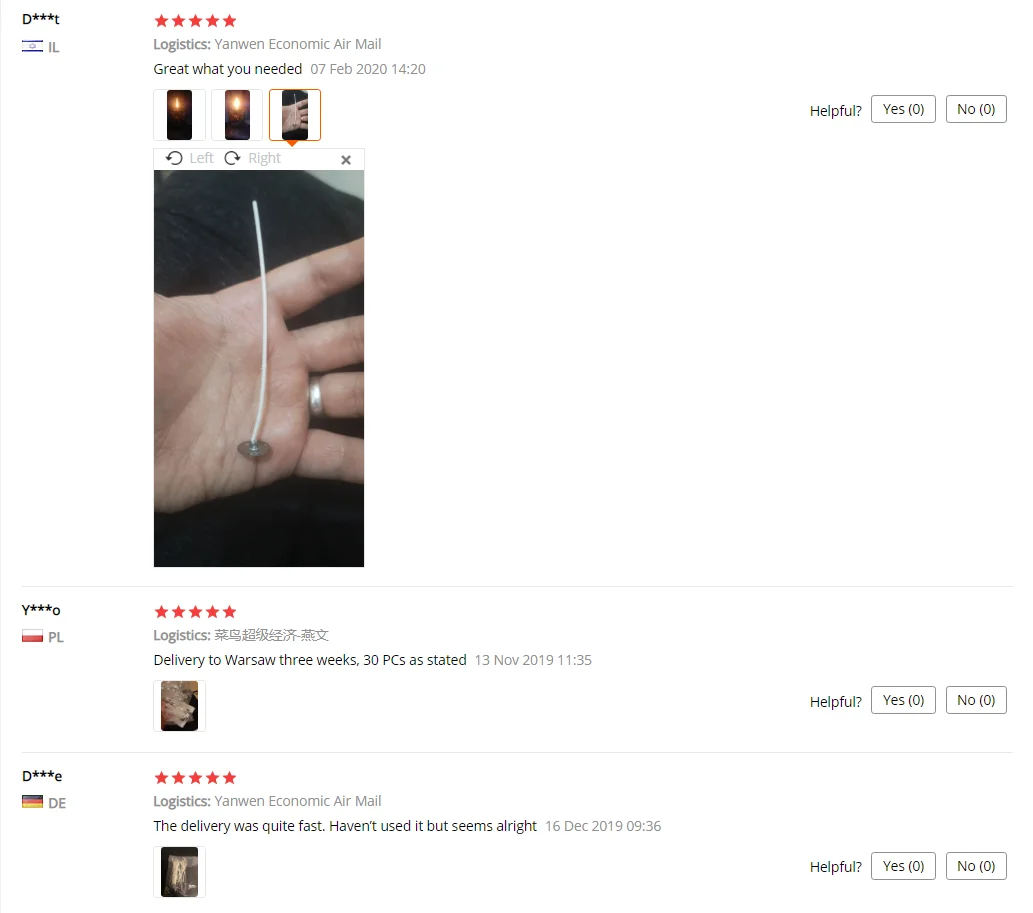Viewport: 1033px width, 913px height.
Task: Rotate the review photo right
Action: [x=252, y=158]
